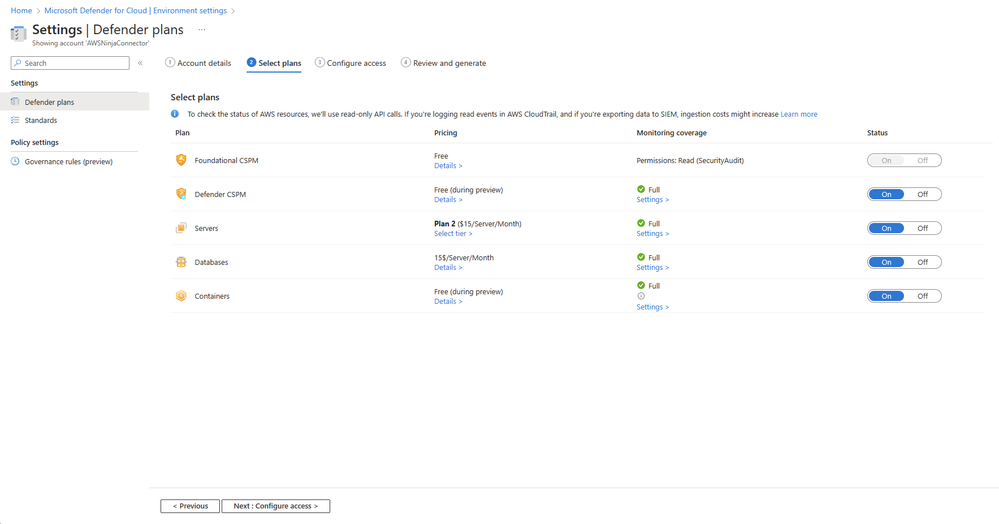Click the Settings page header icon

pos(18,33)
